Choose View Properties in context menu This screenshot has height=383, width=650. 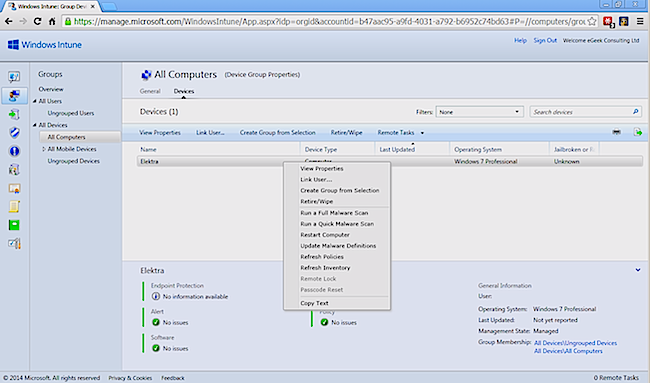click(x=322, y=169)
